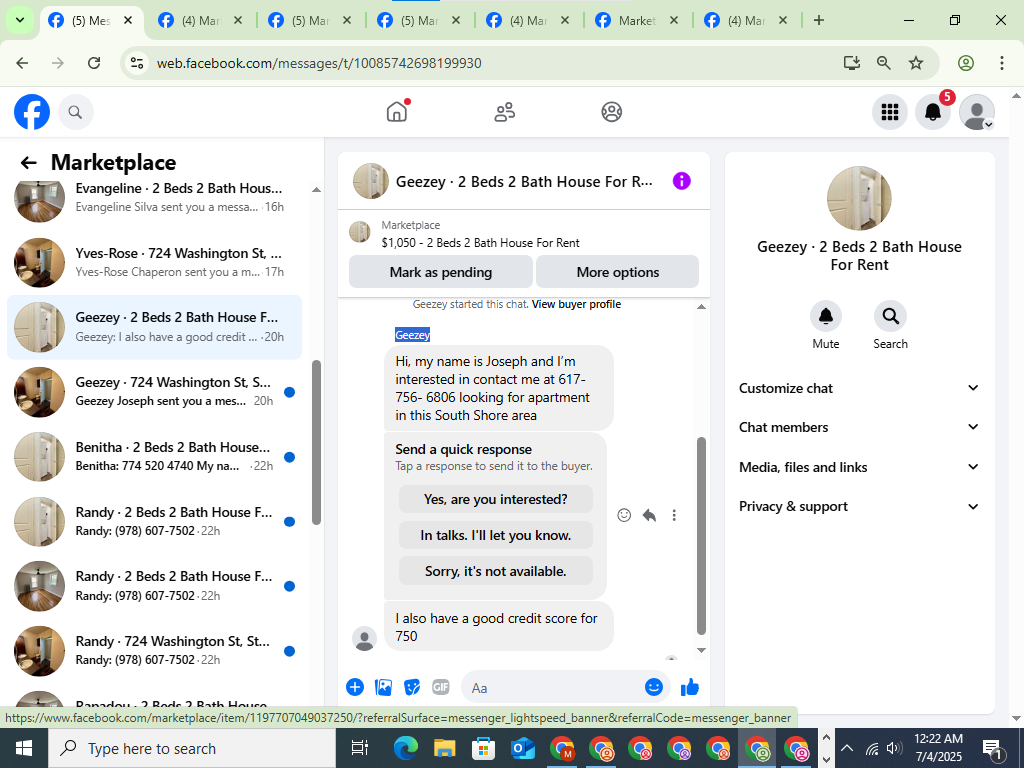Screen dimensions: 1024x768
Task: Open Benitha 2 Beds 2 Bath conversation
Action: tap(155, 456)
